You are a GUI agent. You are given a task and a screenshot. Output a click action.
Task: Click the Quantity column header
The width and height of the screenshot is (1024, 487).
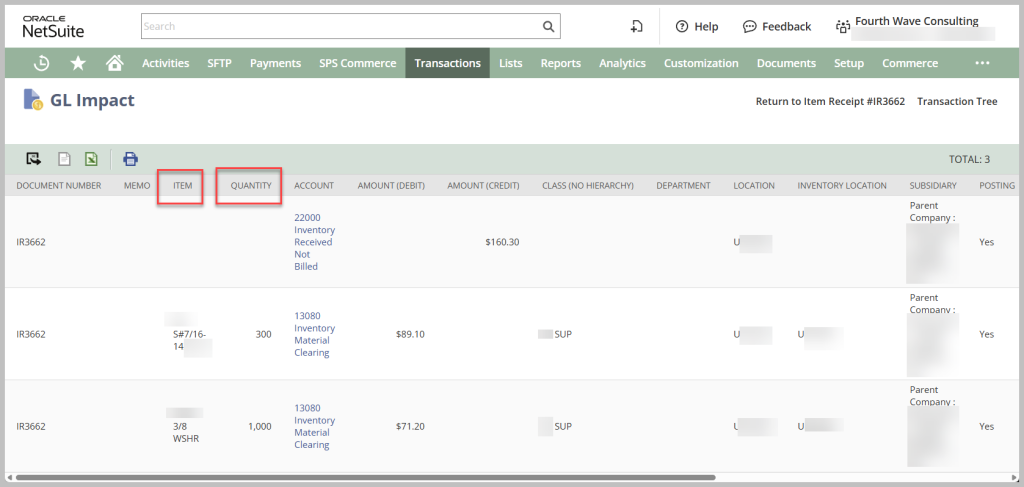tap(251, 185)
